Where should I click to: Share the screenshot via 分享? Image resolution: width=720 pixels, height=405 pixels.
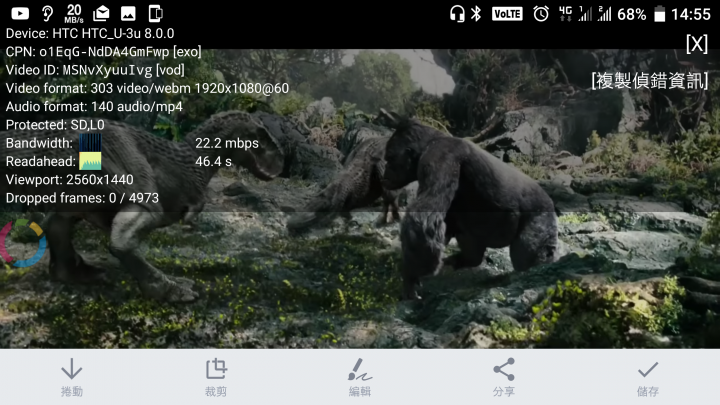pos(504,377)
